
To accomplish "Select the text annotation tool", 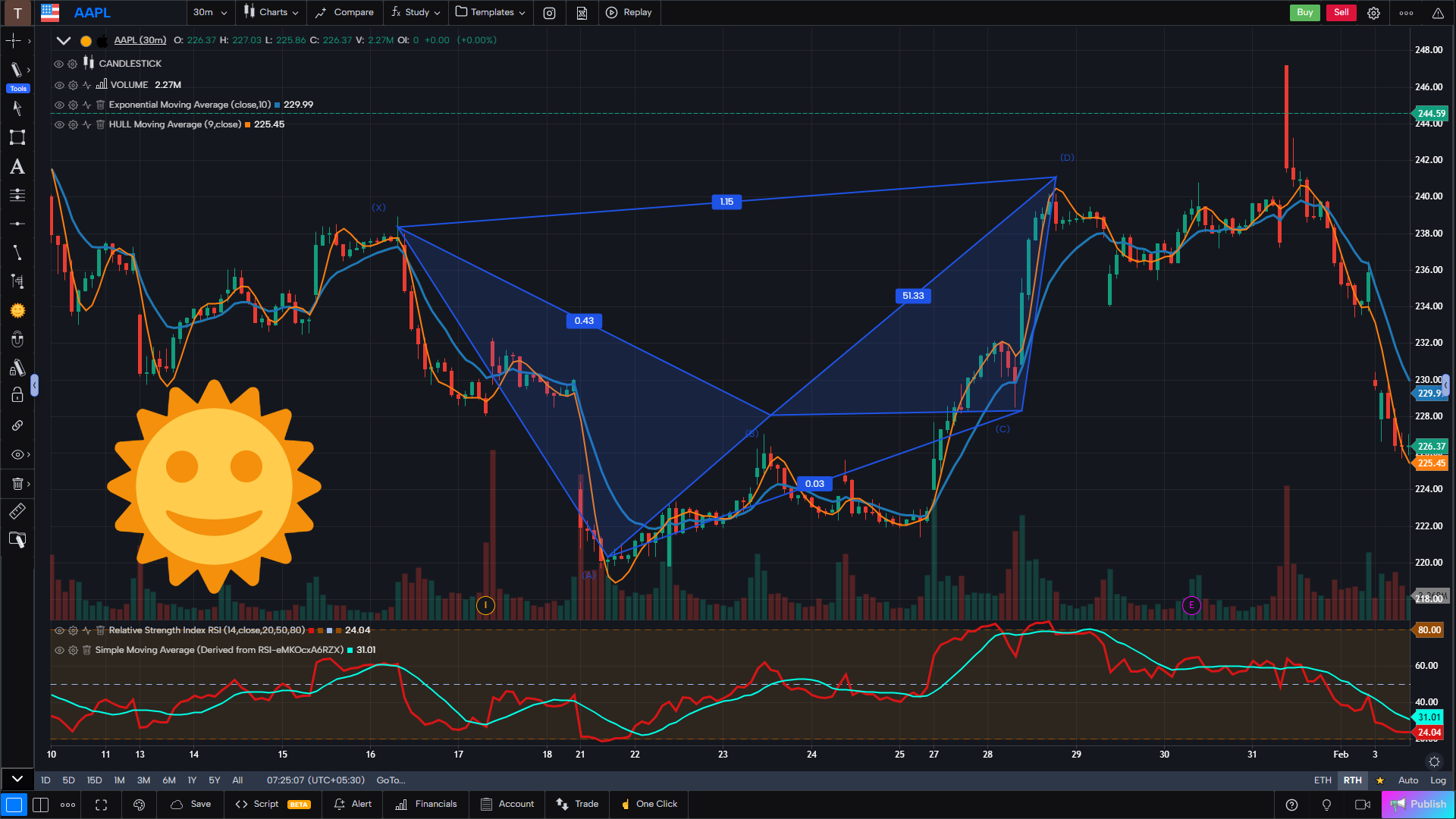I will (x=17, y=167).
